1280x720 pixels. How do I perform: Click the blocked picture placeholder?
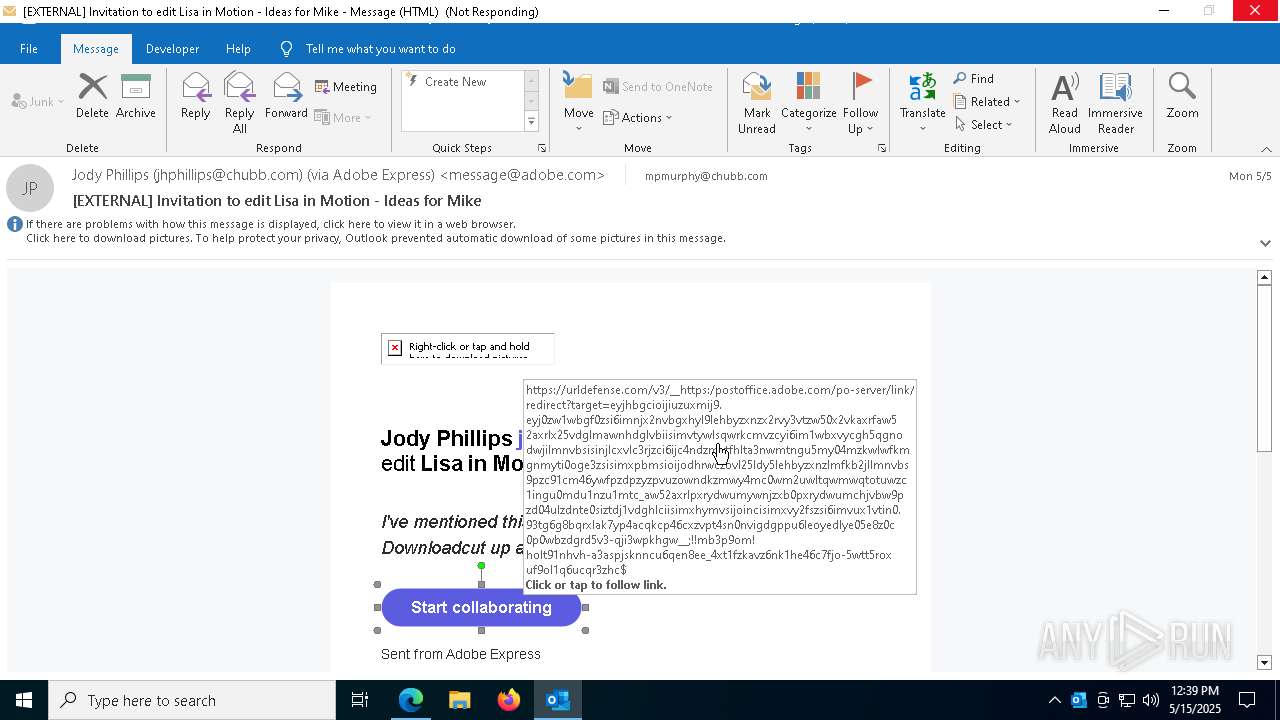pyautogui.click(x=467, y=349)
